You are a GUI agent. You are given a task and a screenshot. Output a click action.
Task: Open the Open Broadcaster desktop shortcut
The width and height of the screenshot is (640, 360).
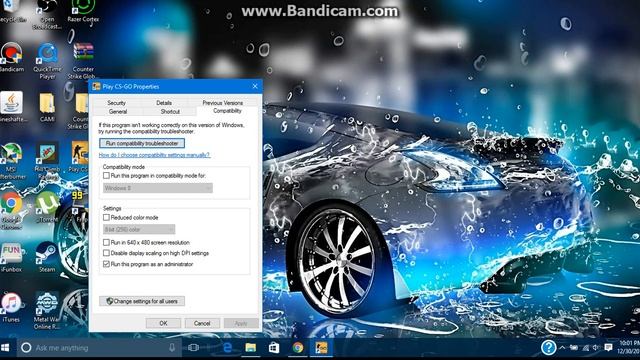click(47, 14)
